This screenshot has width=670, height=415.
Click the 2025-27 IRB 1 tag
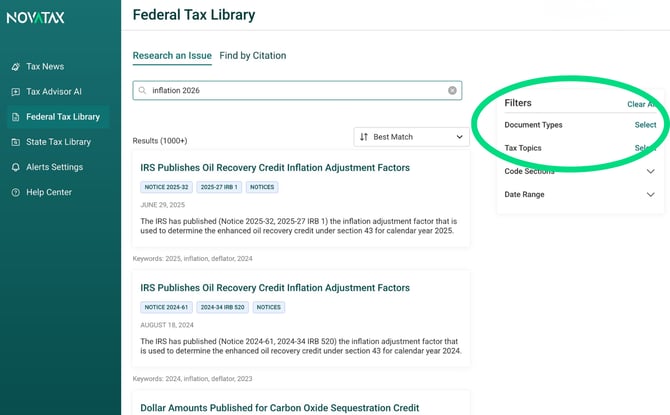(219, 187)
